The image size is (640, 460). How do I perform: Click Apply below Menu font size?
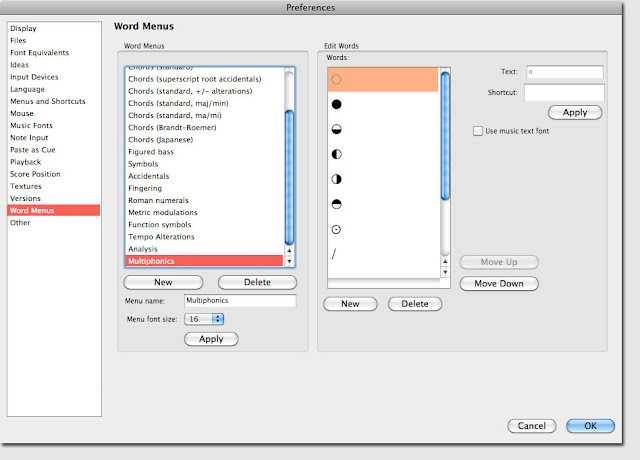(x=211, y=339)
